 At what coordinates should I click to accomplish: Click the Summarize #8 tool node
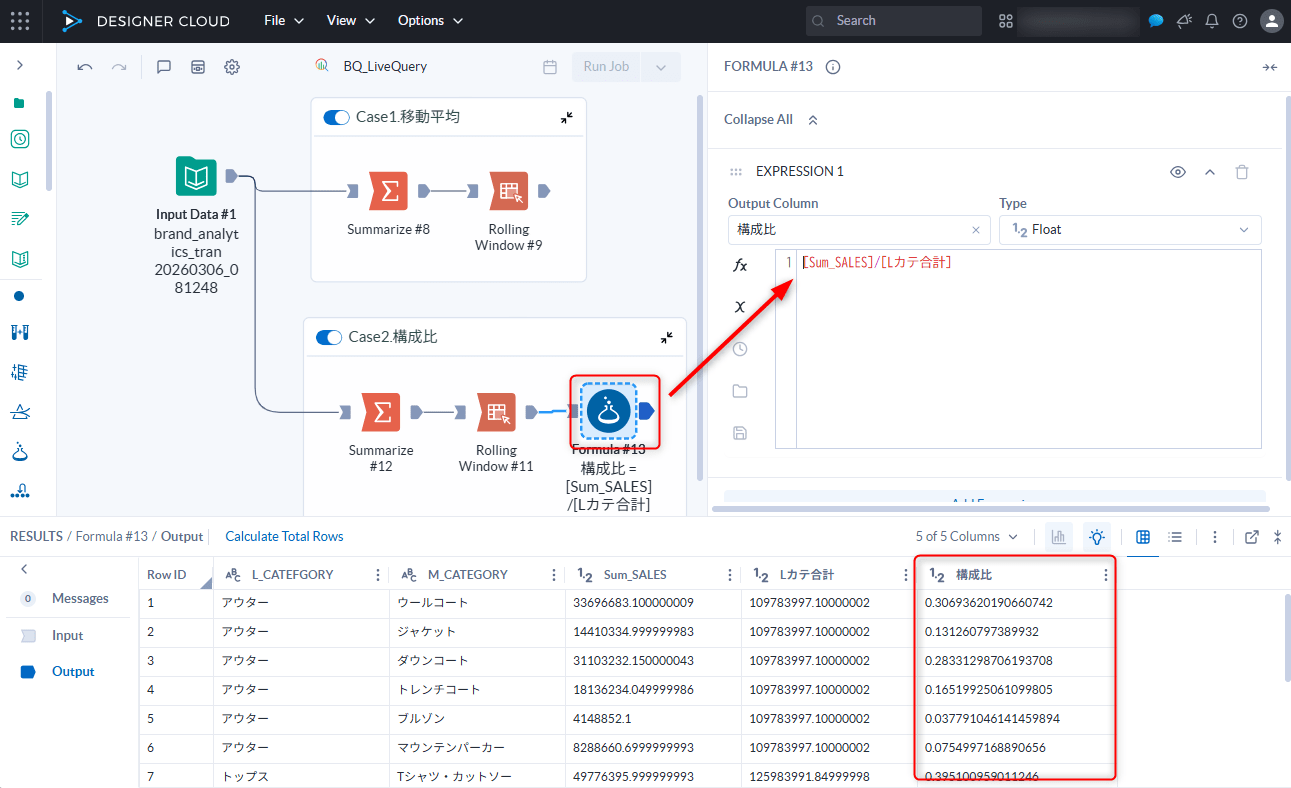pos(388,191)
